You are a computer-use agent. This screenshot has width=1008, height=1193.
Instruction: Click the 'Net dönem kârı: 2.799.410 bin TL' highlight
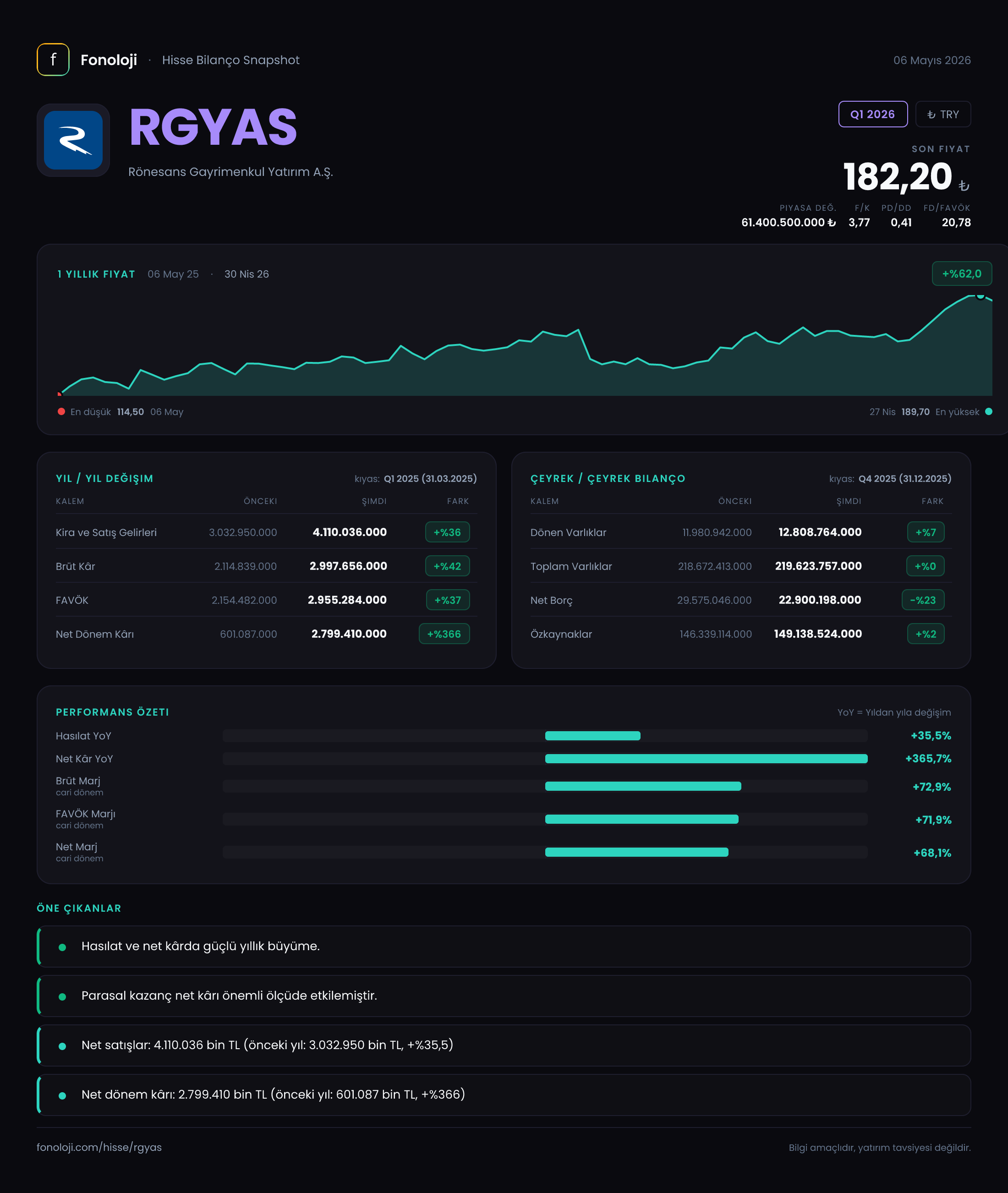(x=504, y=1094)
